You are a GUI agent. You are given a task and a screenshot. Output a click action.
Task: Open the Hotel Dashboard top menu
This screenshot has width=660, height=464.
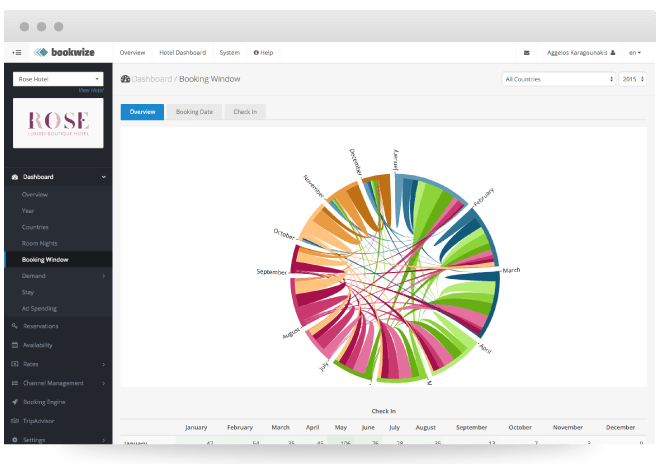point(183,53)
